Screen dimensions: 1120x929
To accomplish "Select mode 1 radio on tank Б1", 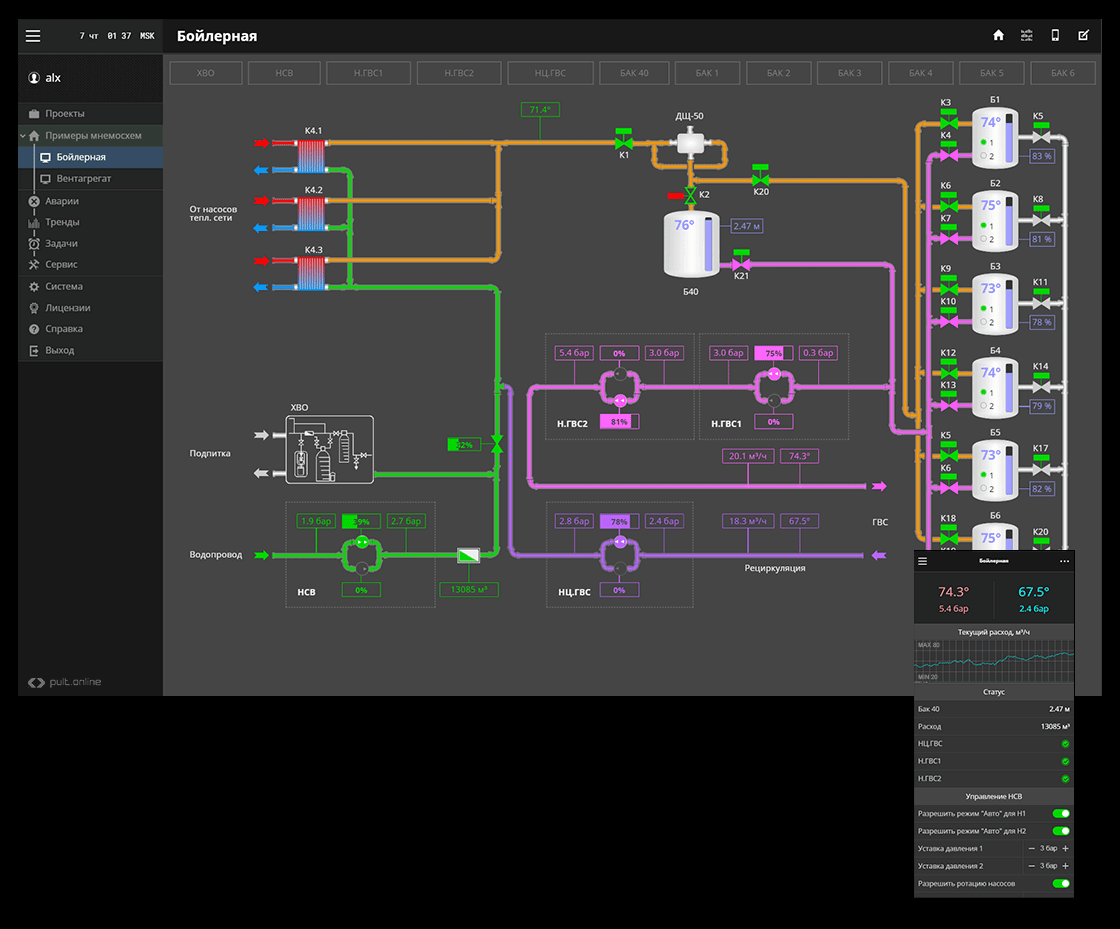I will 984,142.
